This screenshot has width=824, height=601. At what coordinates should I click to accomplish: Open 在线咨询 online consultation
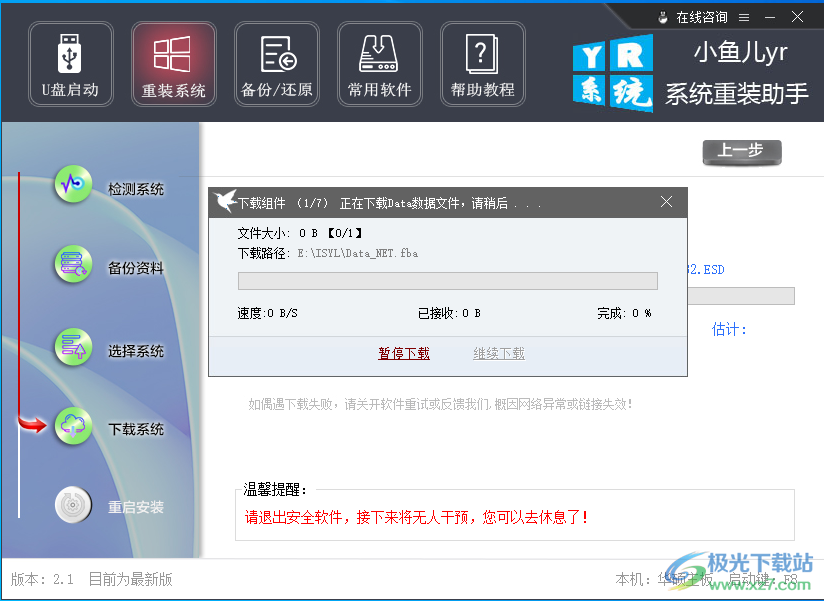coord(702,16)
